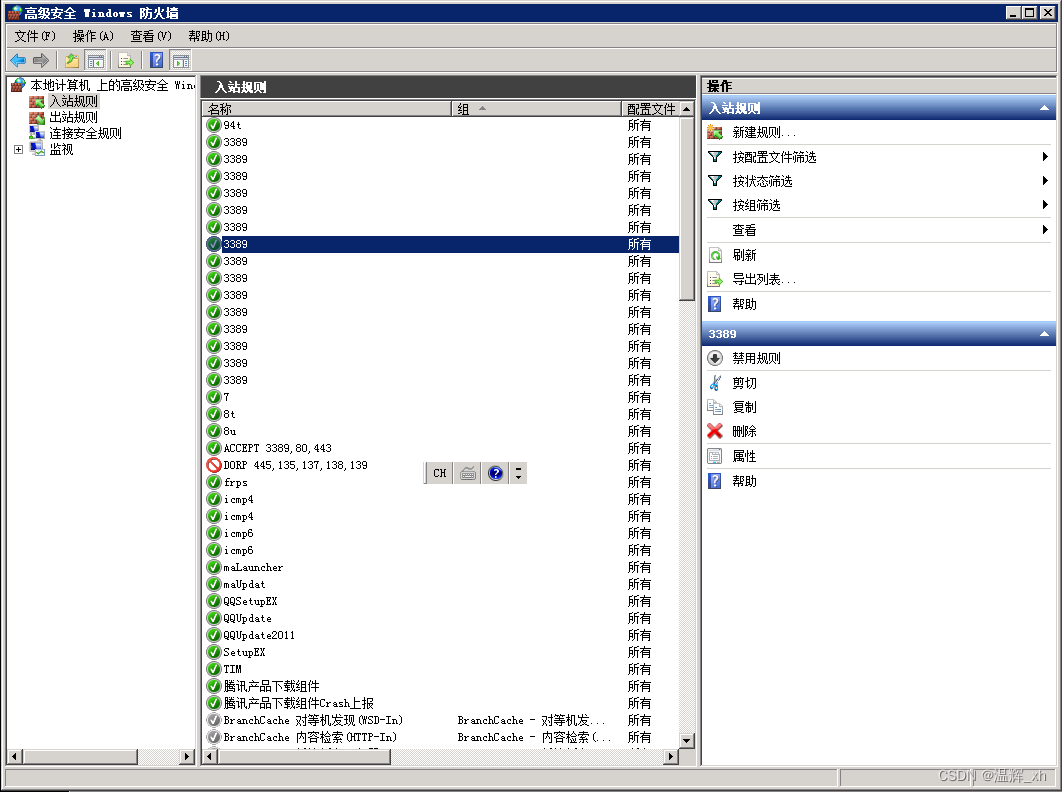Click the Back arrow in the toolbar
This screenshot has height=792, width=1062.
point(18,61)
